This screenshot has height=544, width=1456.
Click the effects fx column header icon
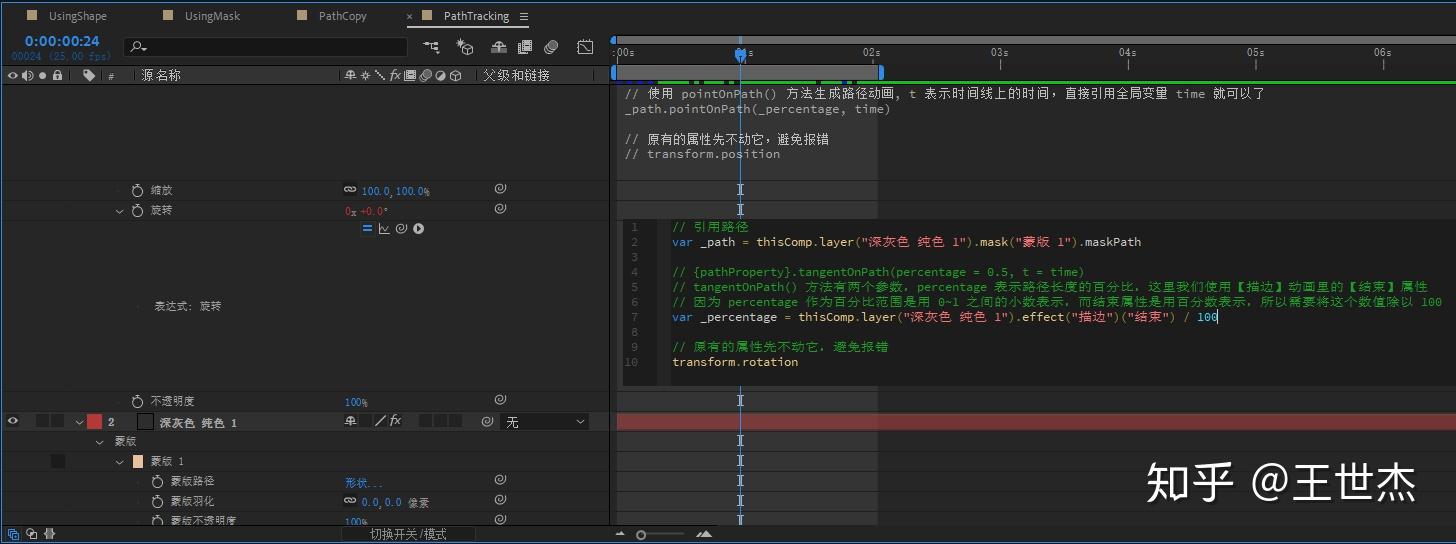pyautogui.click(x=395, y=75)
